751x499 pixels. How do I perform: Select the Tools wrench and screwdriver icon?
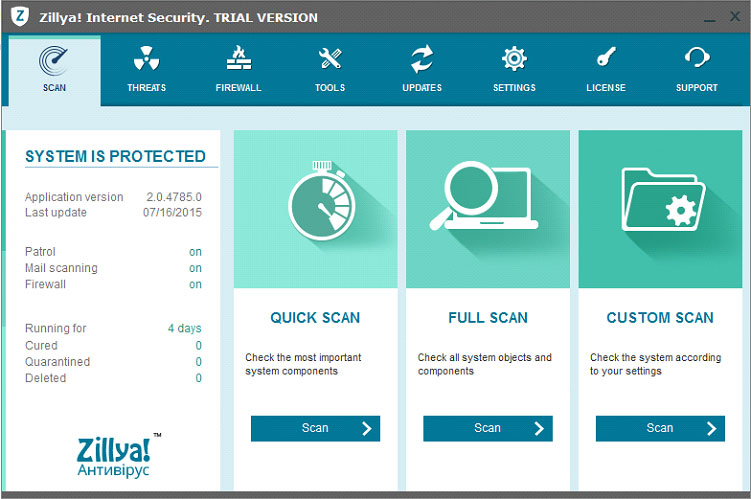click(330, 59)
